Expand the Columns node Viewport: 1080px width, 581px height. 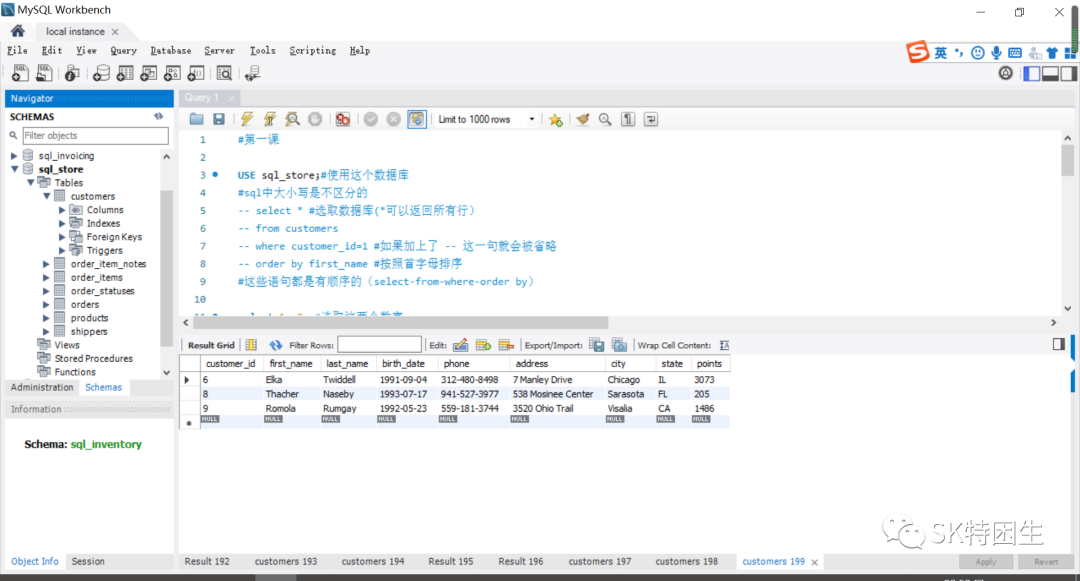coord(62,210)
